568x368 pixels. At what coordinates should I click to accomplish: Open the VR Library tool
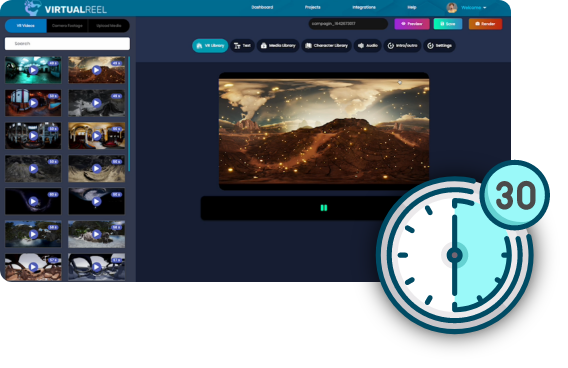(210, 46)
